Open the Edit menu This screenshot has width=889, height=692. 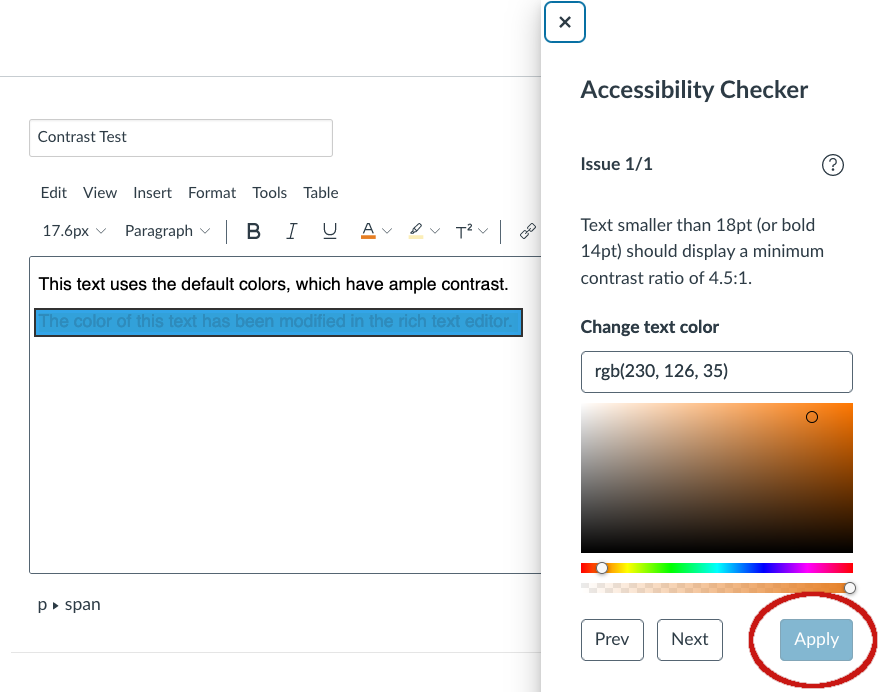coord(54,193)
